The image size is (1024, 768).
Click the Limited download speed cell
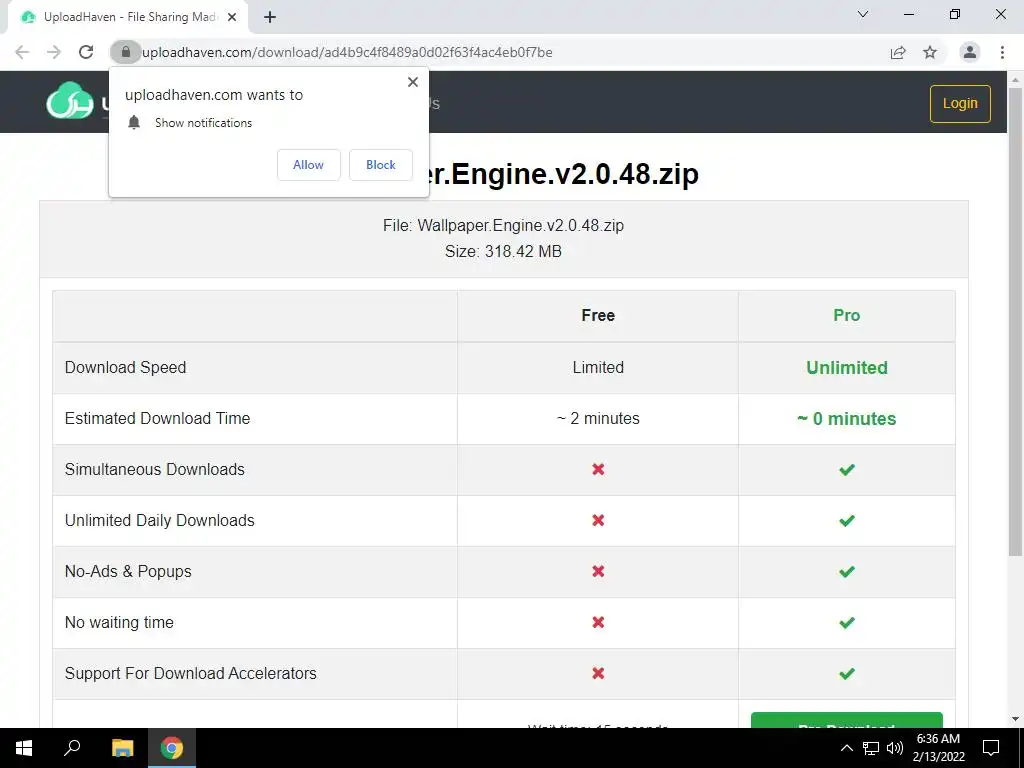click(598, 368)
